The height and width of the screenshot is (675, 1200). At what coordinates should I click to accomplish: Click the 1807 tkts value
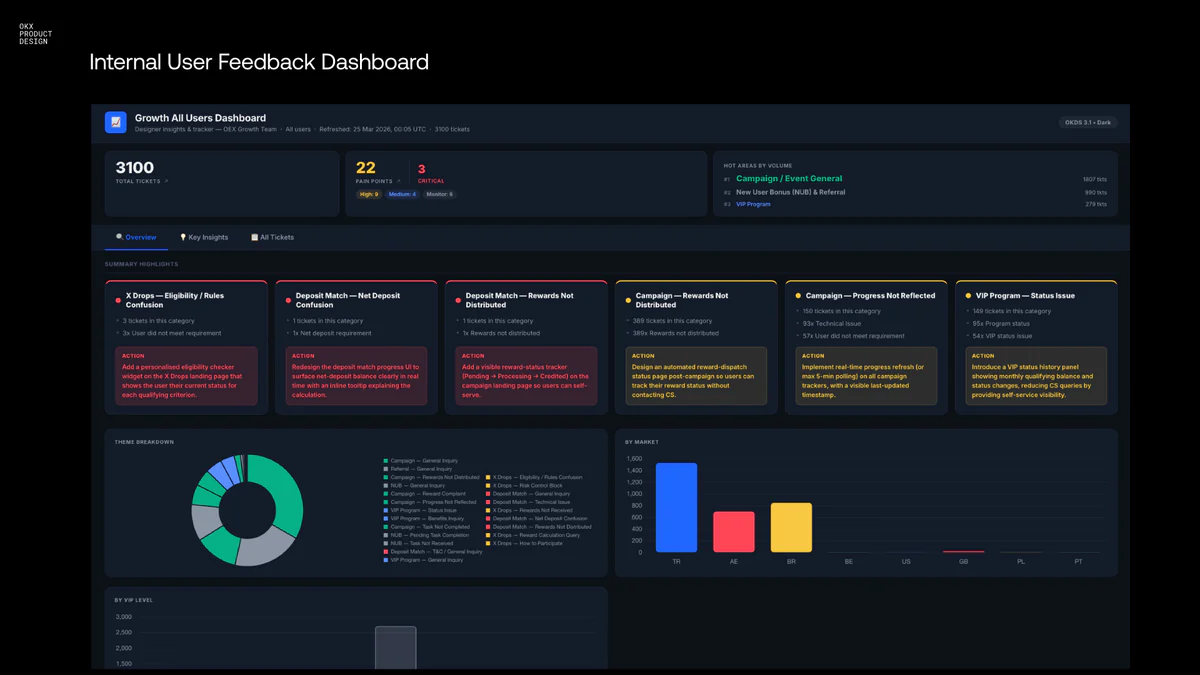1095,179
